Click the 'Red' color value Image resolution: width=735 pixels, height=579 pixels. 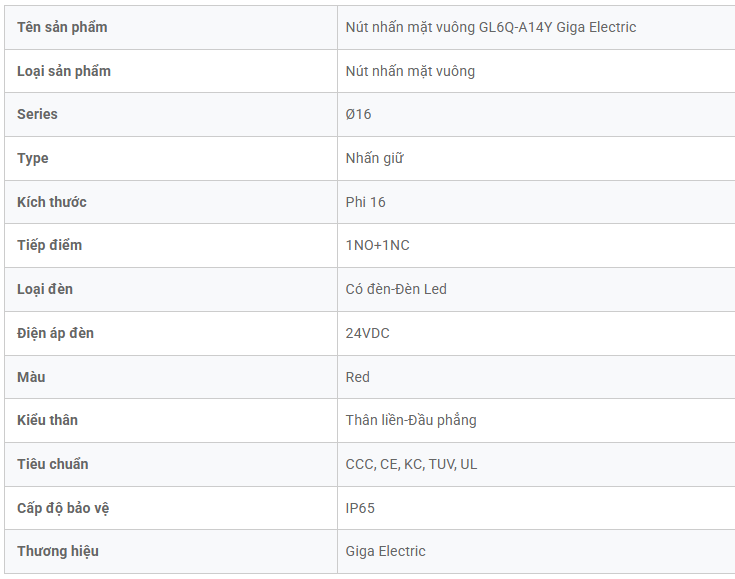coord(357,377)
